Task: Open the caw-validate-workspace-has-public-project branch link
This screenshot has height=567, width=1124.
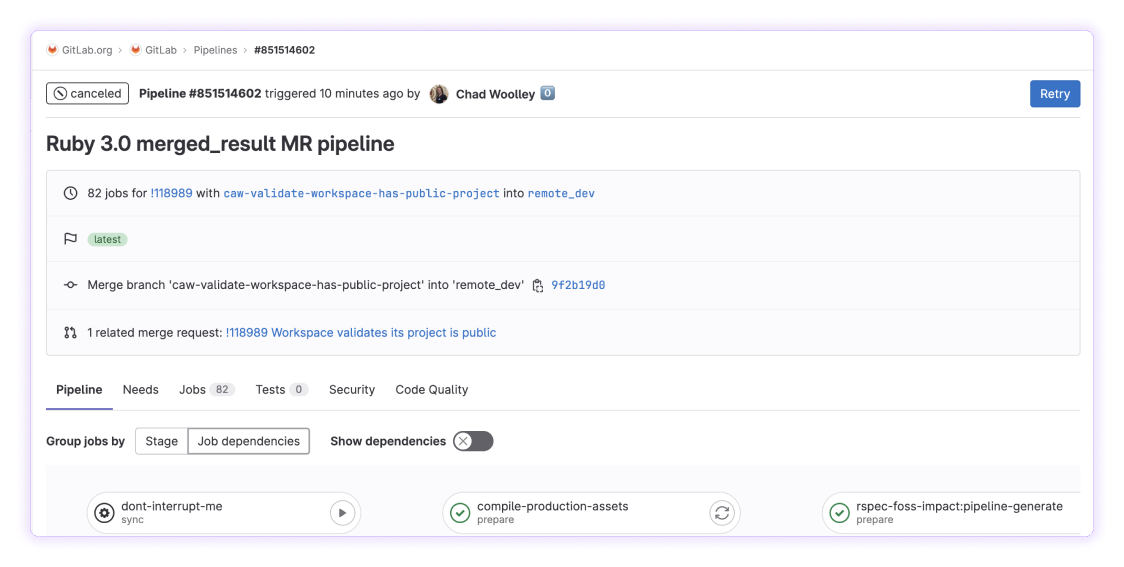Action: pyautogui.click(x=361, y=194)
